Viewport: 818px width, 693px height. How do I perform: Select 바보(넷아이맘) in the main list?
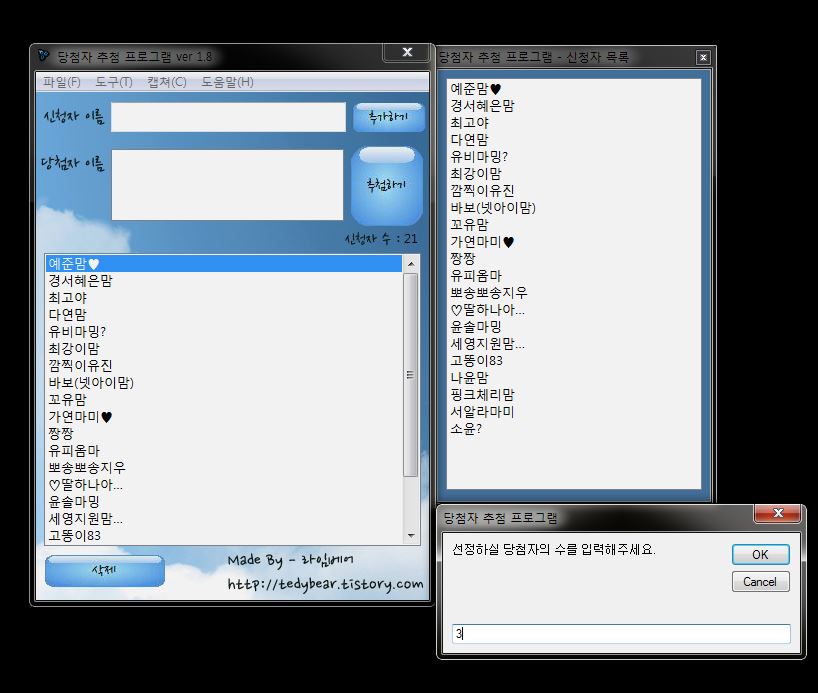[x=223, y=383]
